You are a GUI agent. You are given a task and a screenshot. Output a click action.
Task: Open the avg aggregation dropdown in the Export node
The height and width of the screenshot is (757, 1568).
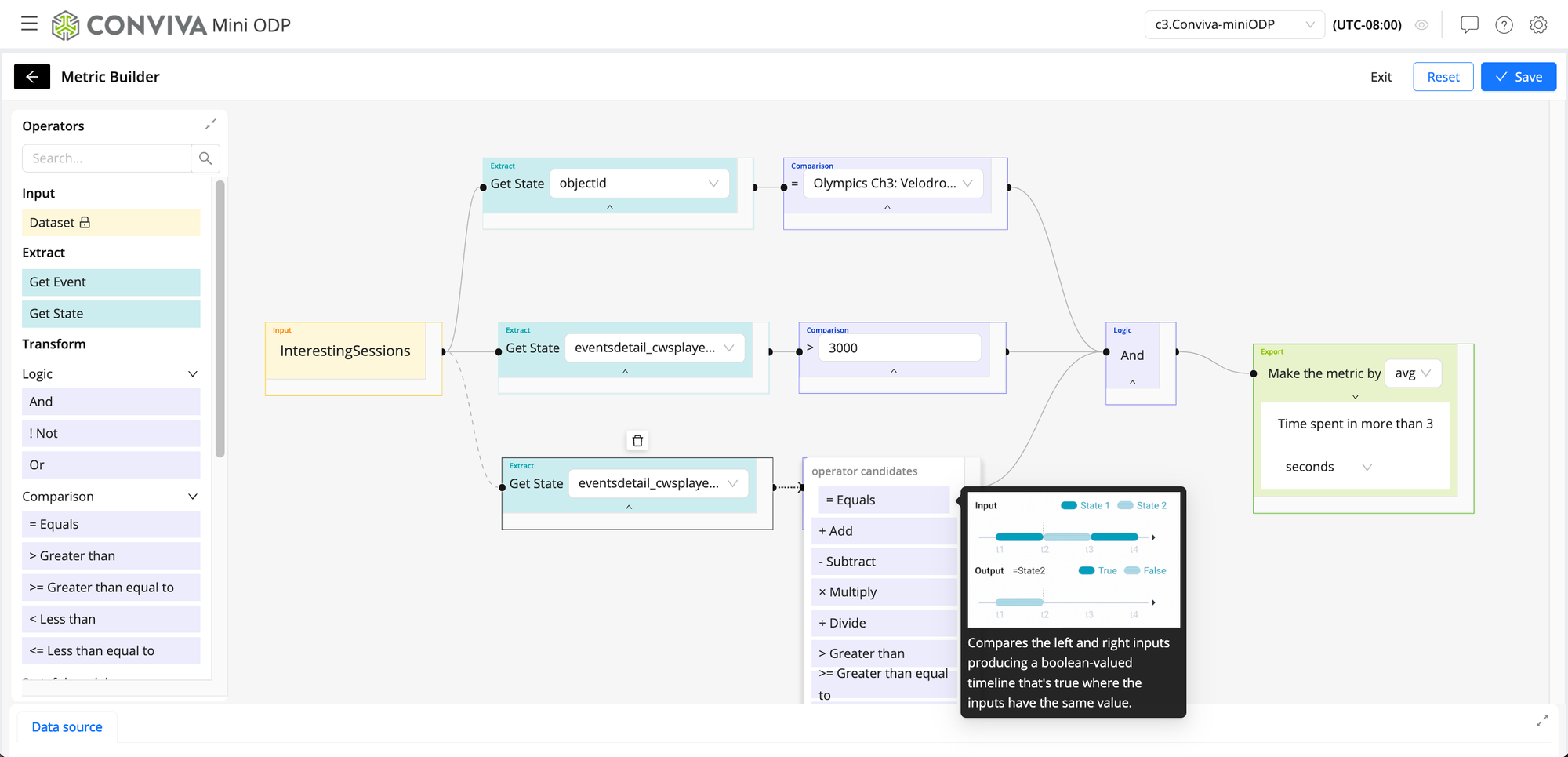click(1413, 373)
